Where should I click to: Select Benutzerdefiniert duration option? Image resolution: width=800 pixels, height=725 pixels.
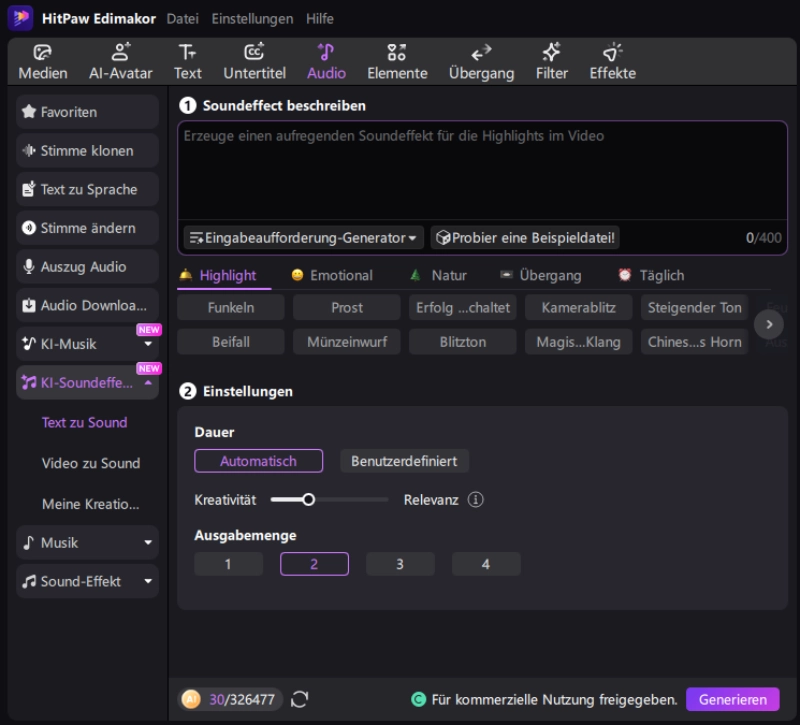[404, 461]
